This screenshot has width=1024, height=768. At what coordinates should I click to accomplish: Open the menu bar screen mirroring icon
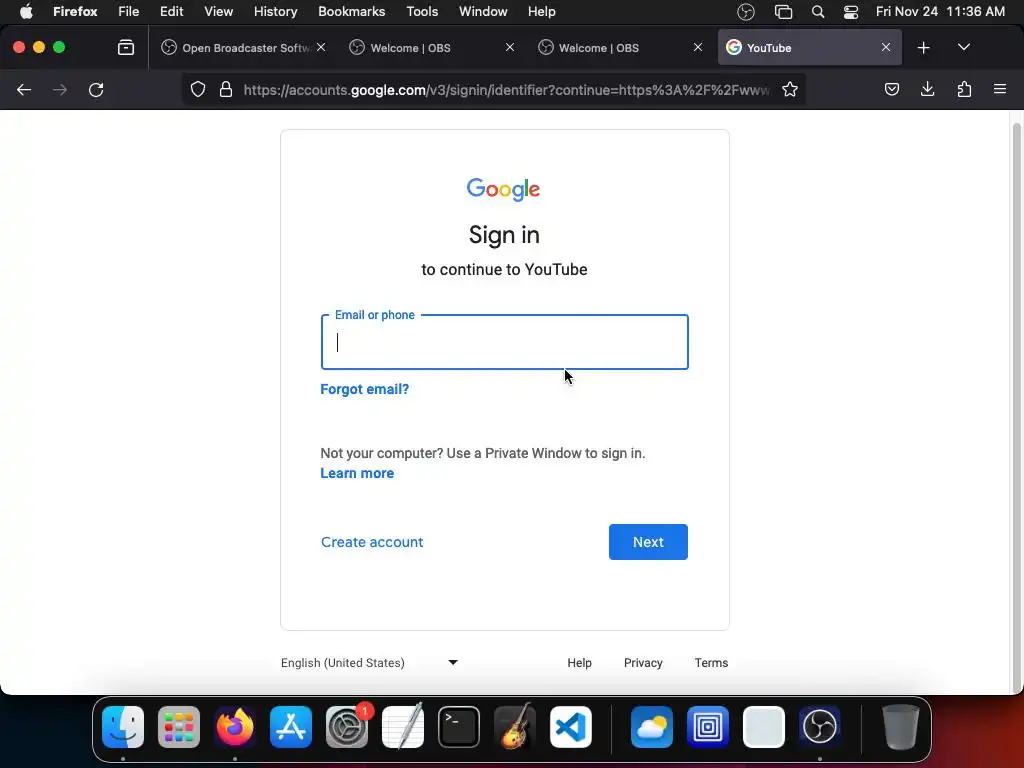783,12
